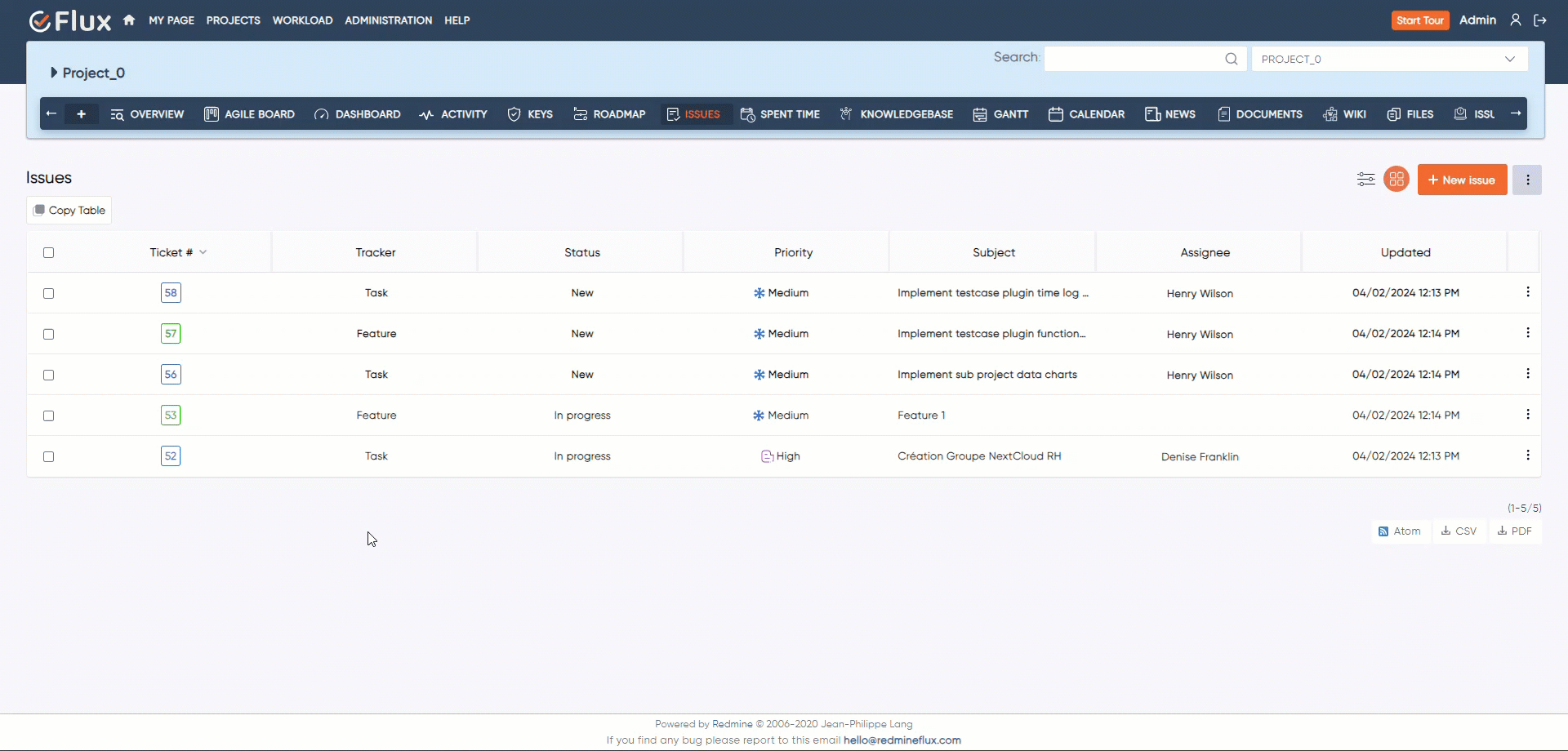
Task: Open the PROJECT_0 project dropdown
Action: click(x=1388, y=59)
